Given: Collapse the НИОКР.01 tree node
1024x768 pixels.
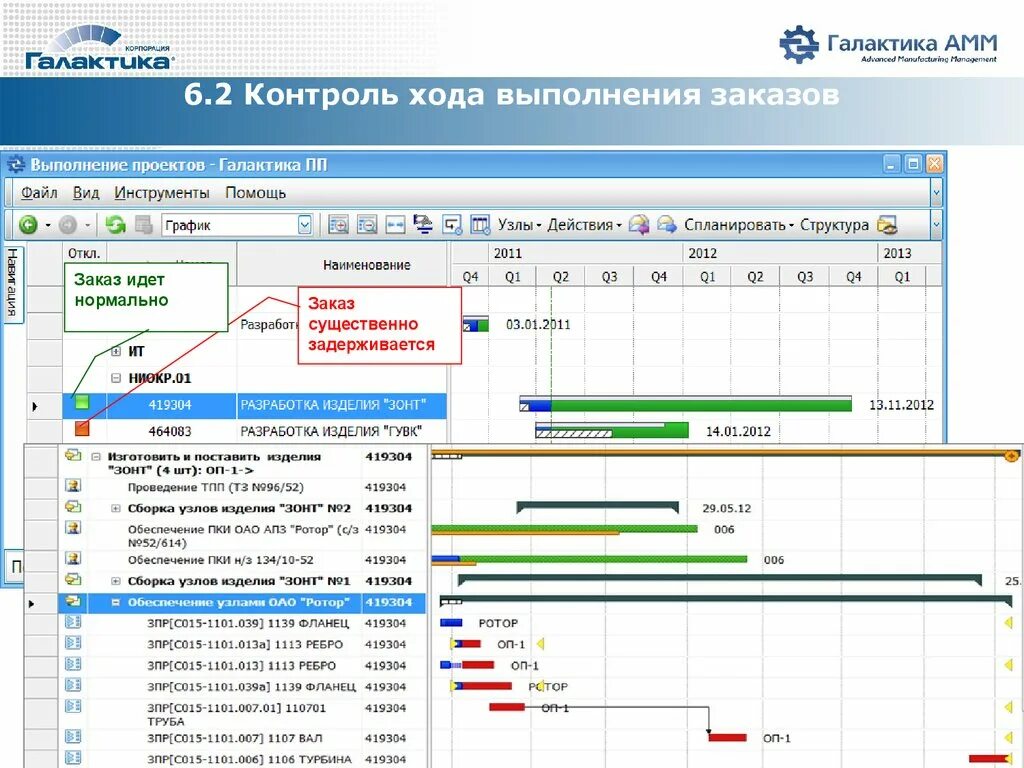Looking at the screenshot, I should (x=116, y=378).
